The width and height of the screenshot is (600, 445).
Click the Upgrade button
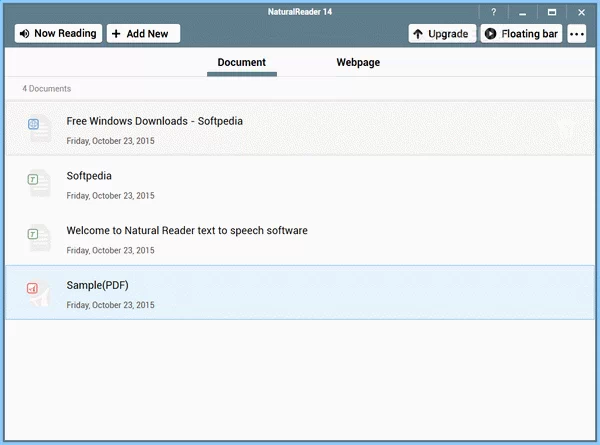pyautogui.click(x=441, y=34)
